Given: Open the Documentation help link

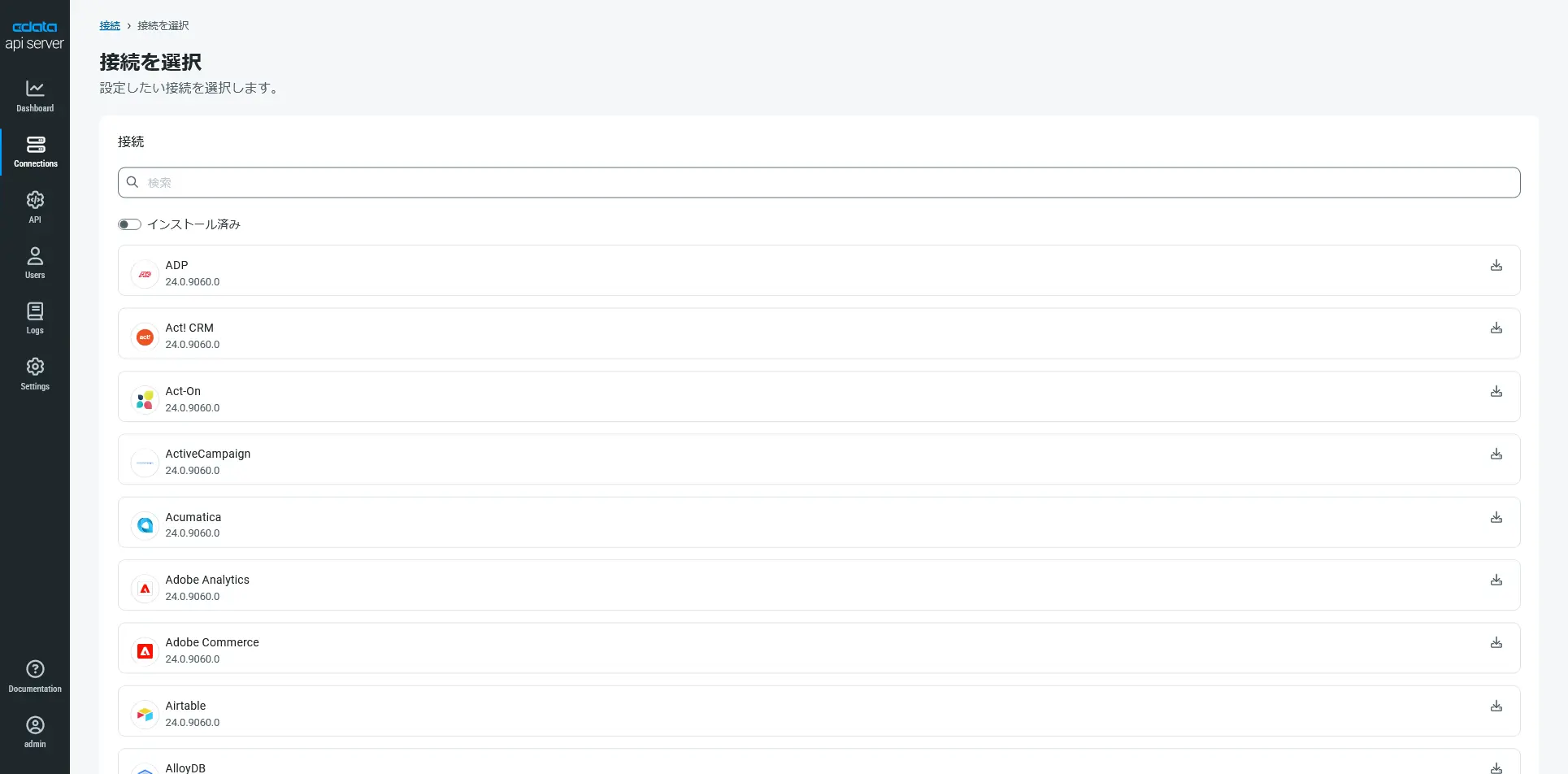Looking at the screenshot, I should click(35, 676).
